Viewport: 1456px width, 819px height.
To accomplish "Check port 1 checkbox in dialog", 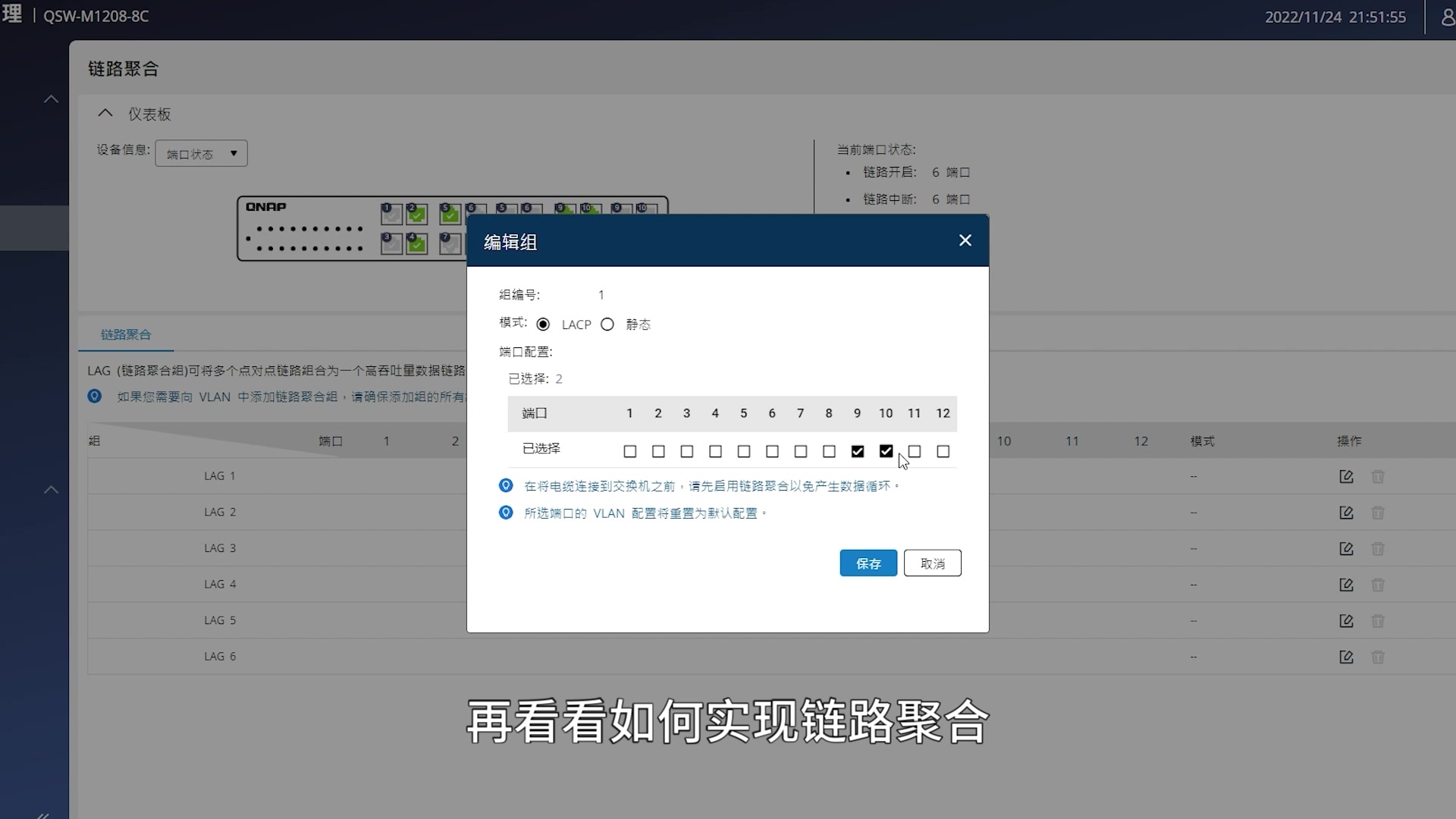I will 629,451.
